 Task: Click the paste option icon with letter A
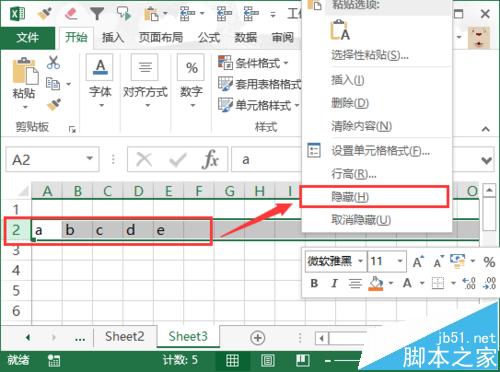pos(340,30)
